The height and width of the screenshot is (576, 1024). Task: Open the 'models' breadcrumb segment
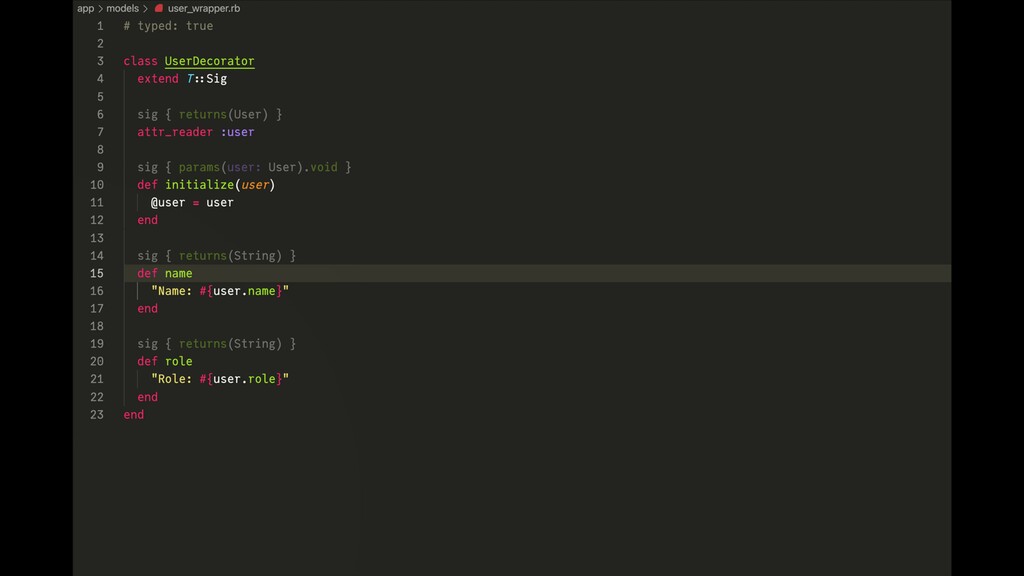click(x=123, y=8)
